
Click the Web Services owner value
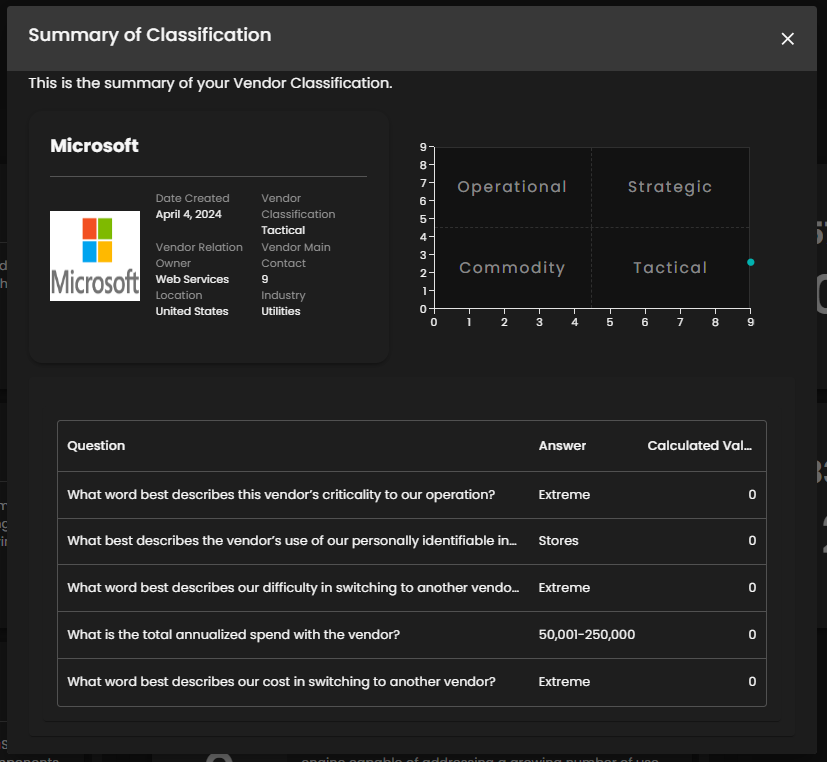[x=192, y=279]
